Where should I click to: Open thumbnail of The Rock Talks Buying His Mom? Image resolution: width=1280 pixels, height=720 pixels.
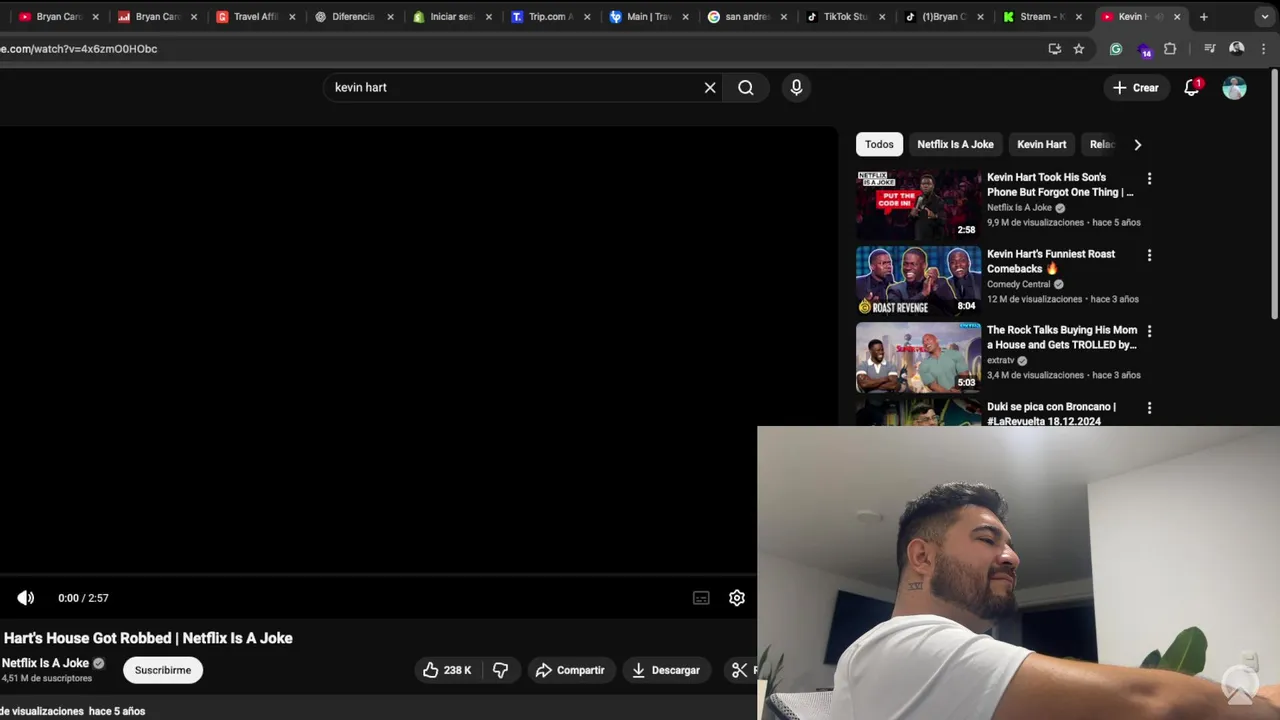click(x=918, y=357)
